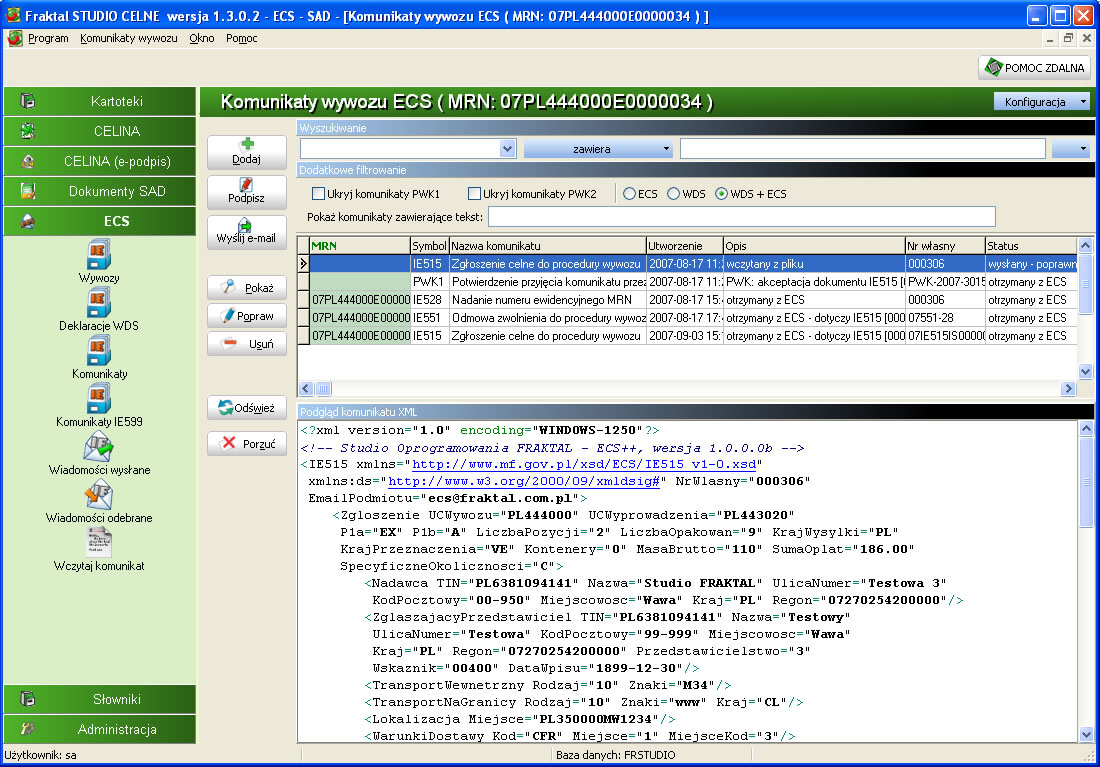This screenshot has height=767, width=1100.
Task: Open the Pomoc menu
Action: click(241, 38)
